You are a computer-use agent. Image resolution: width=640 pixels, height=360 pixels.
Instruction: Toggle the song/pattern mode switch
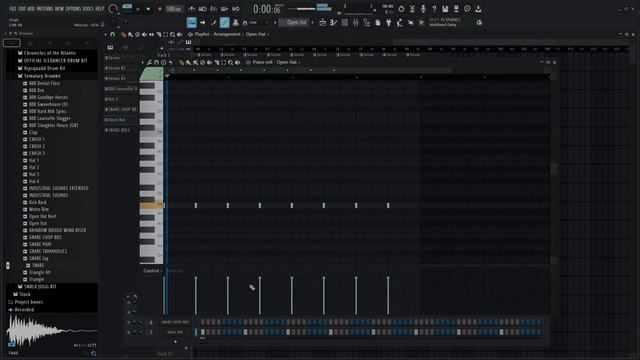127,7
